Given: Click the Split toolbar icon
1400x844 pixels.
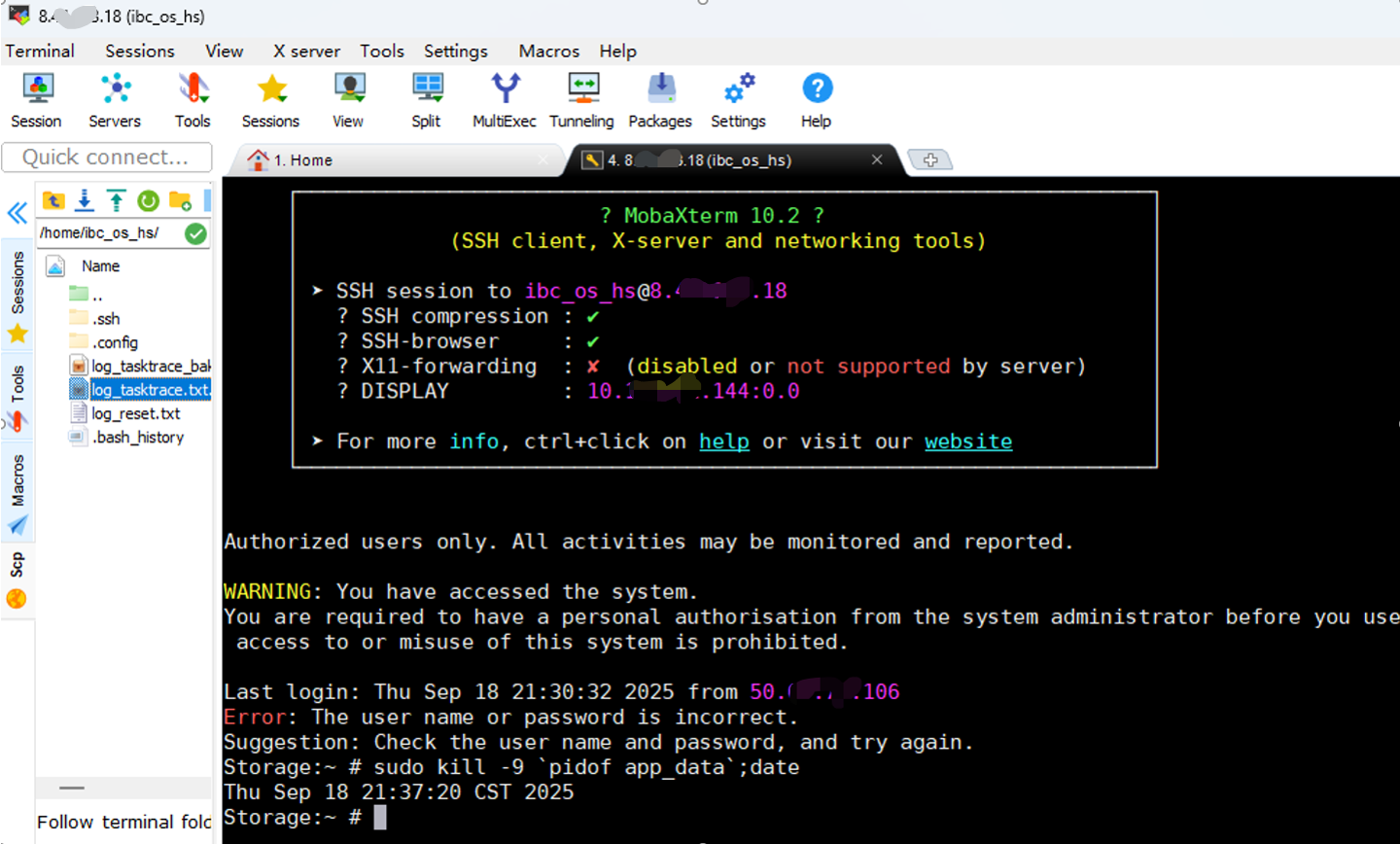Looking at the screenshot, I should tap(426, 100).
